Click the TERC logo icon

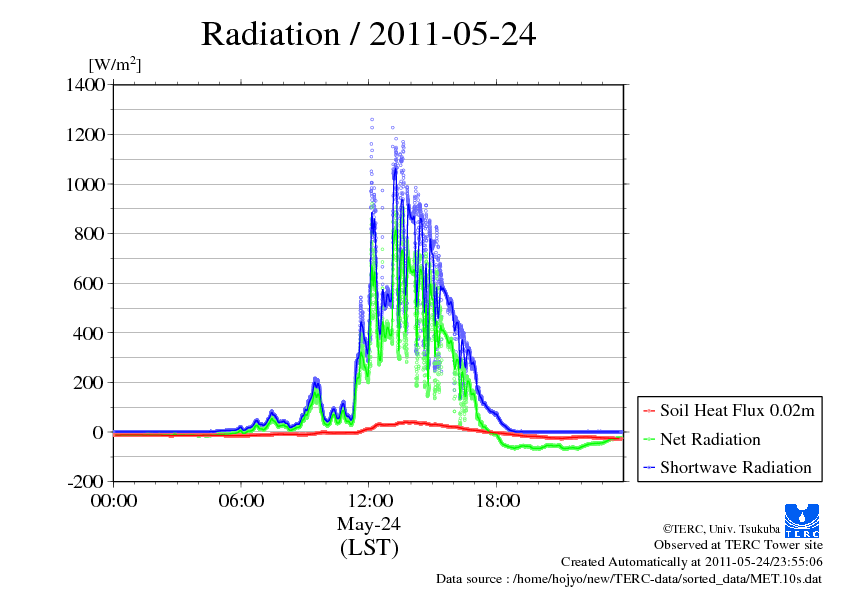point(802,521)
